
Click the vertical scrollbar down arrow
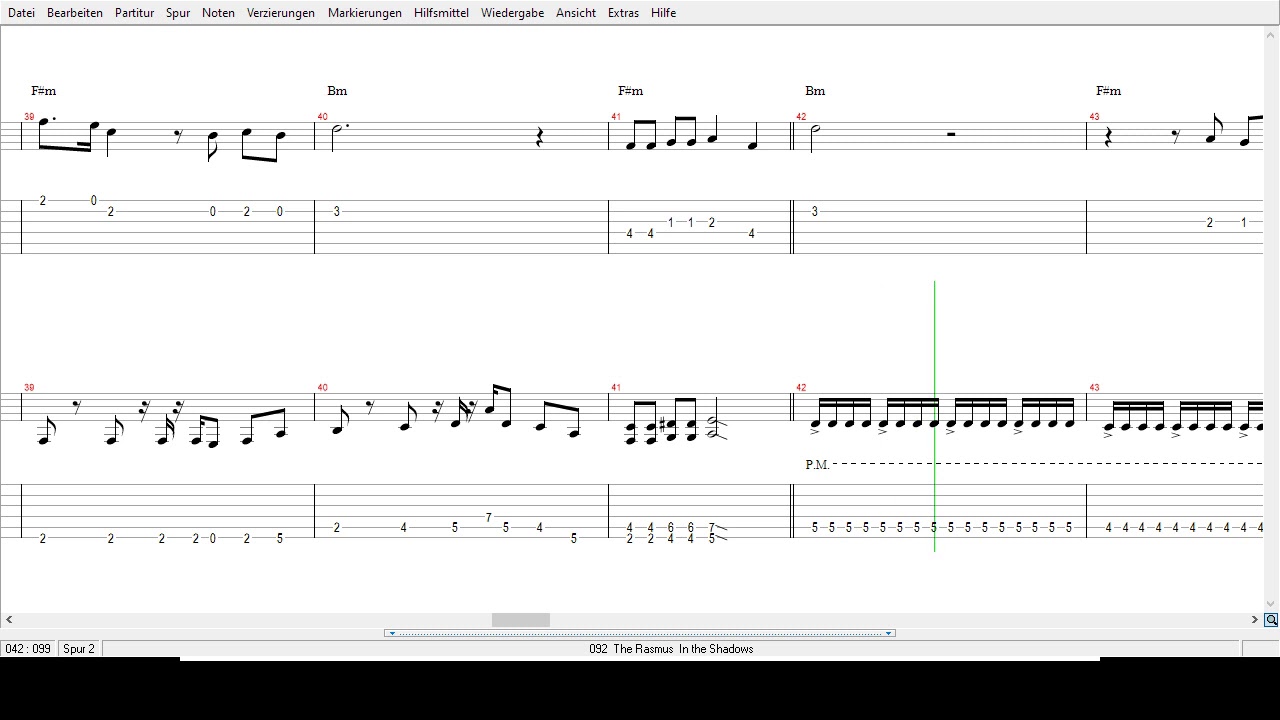[x=1271, y=604]
